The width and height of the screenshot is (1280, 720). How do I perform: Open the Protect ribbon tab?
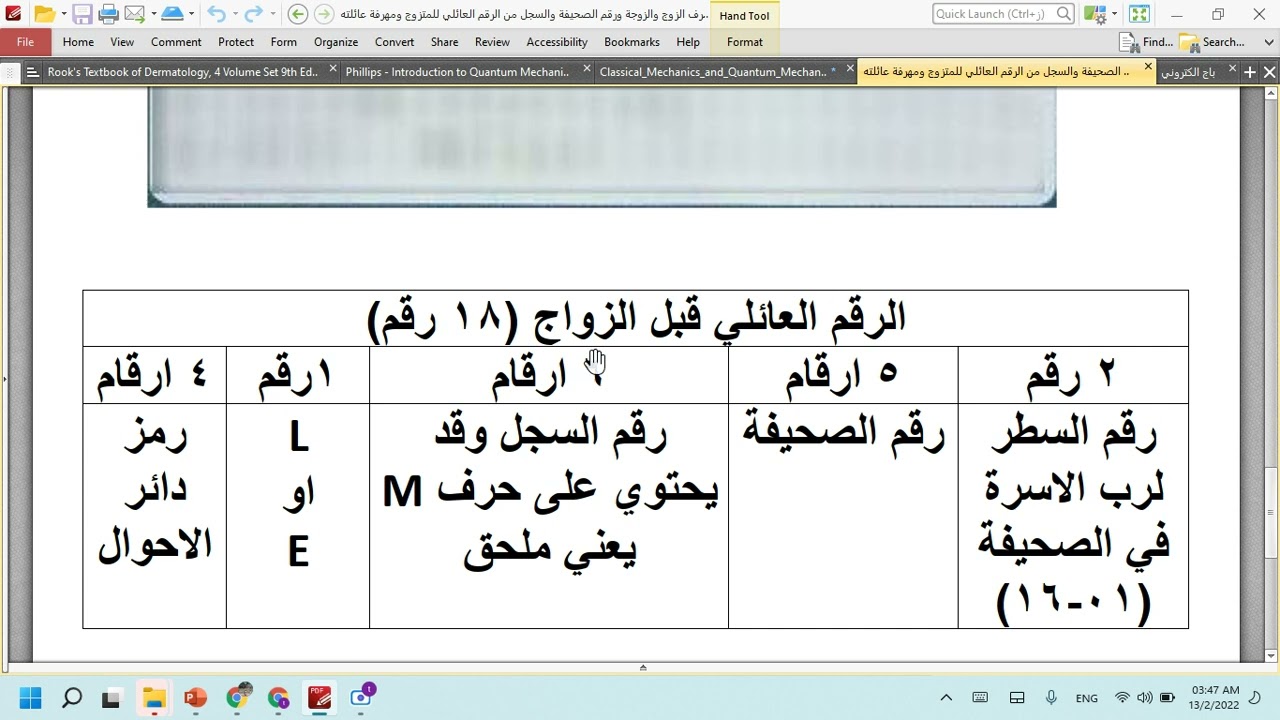[236, 42]
